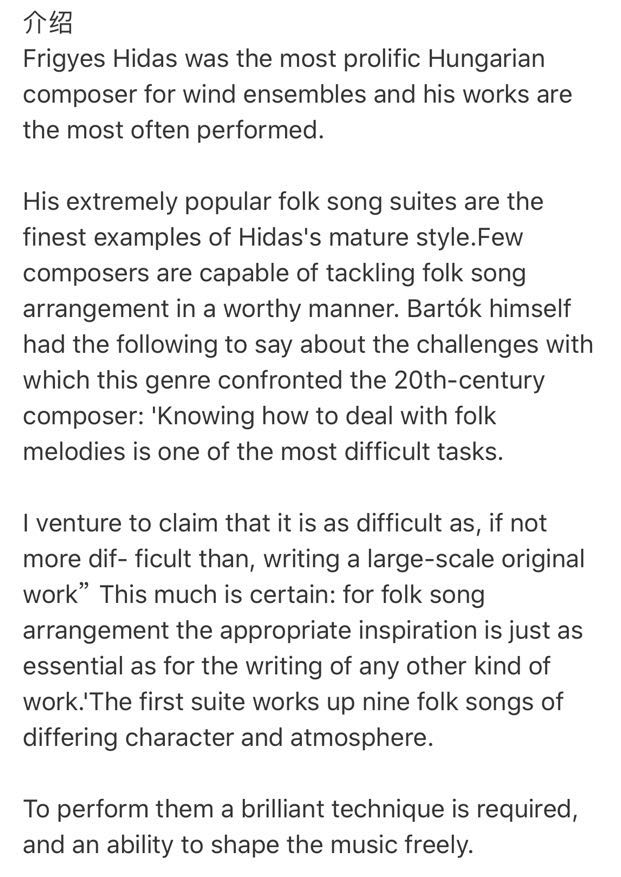The image size is (621, 877).
Task: Click the words the most often performed
Action: pos(173,130)
